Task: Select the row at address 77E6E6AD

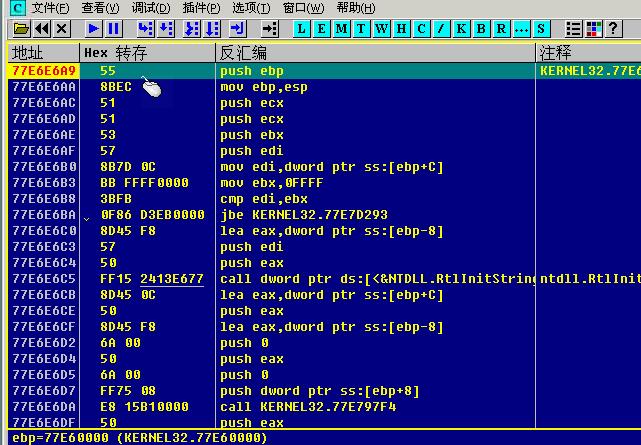Action: click(x=325, y=119)
